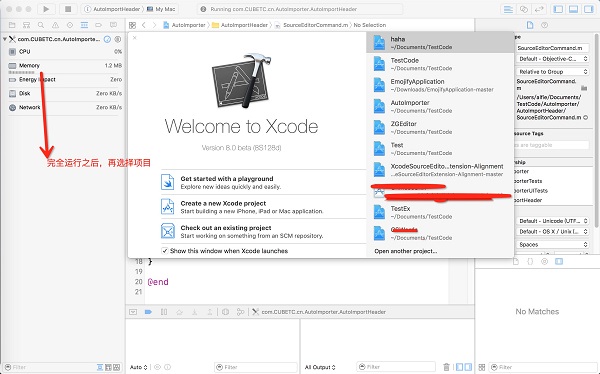This screenshot has height=374, width=600.
Task: Select the Memory gauge in debug navigator
Action: 65,66
